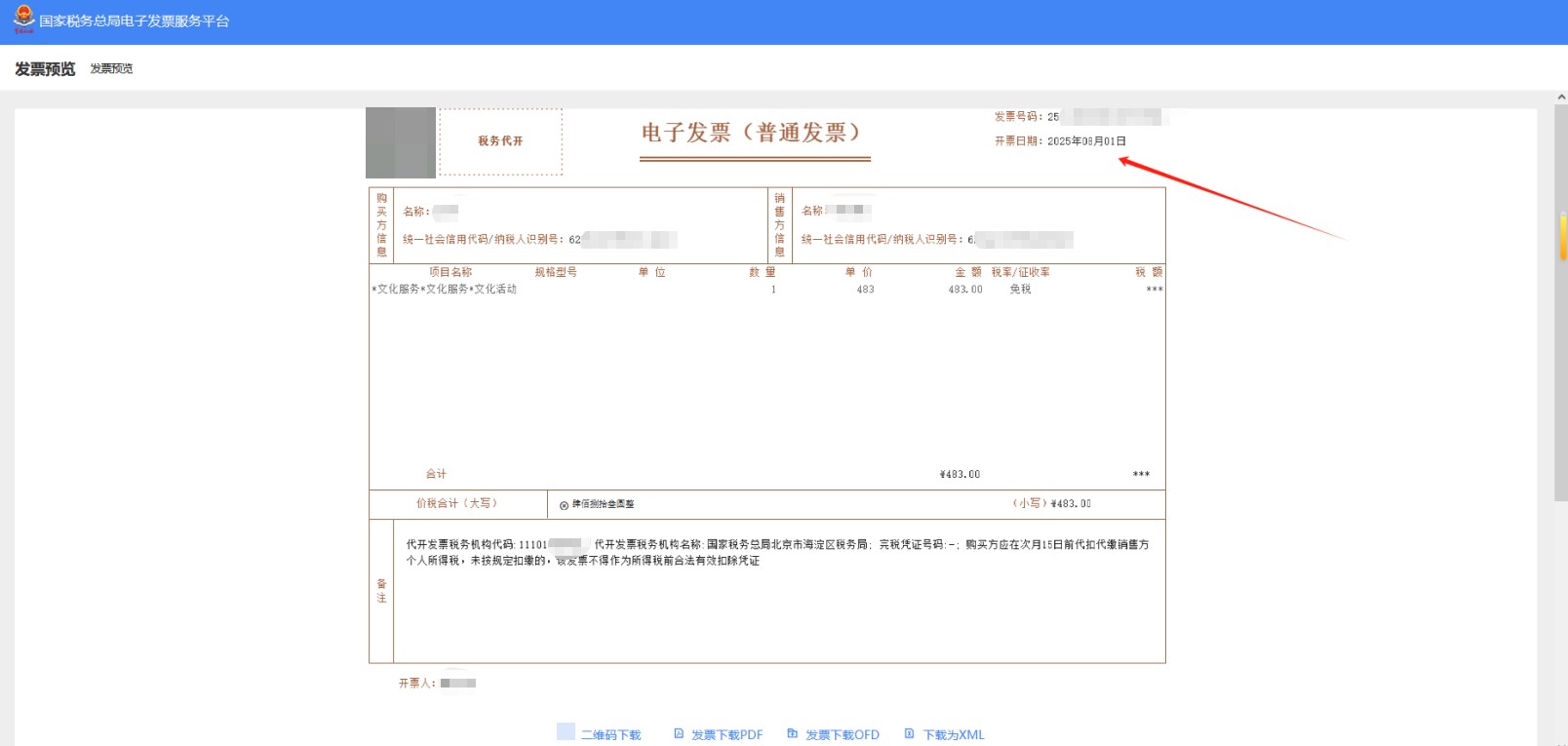Select the 发票下载OFD link text

[x=842, y=735]
